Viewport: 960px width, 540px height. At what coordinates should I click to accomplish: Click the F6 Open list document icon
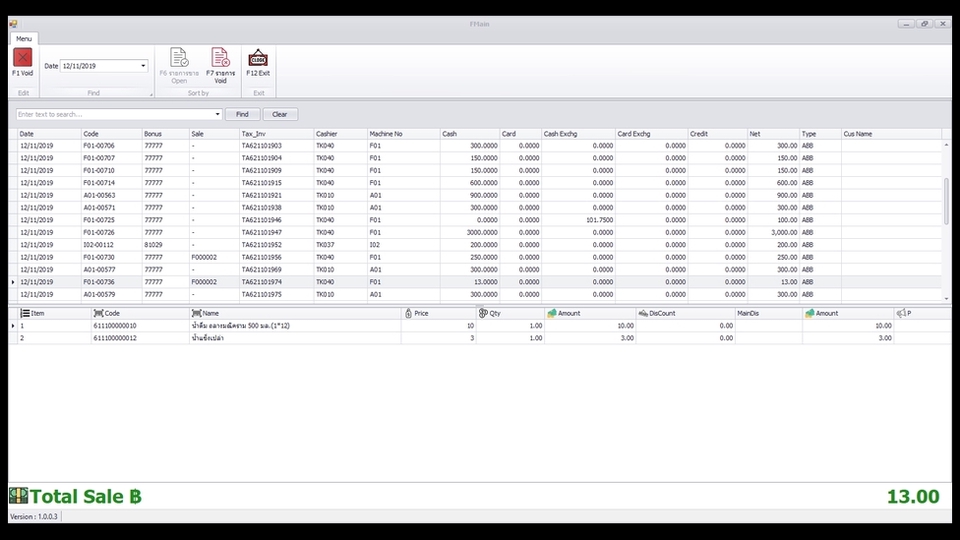(179, 58)
